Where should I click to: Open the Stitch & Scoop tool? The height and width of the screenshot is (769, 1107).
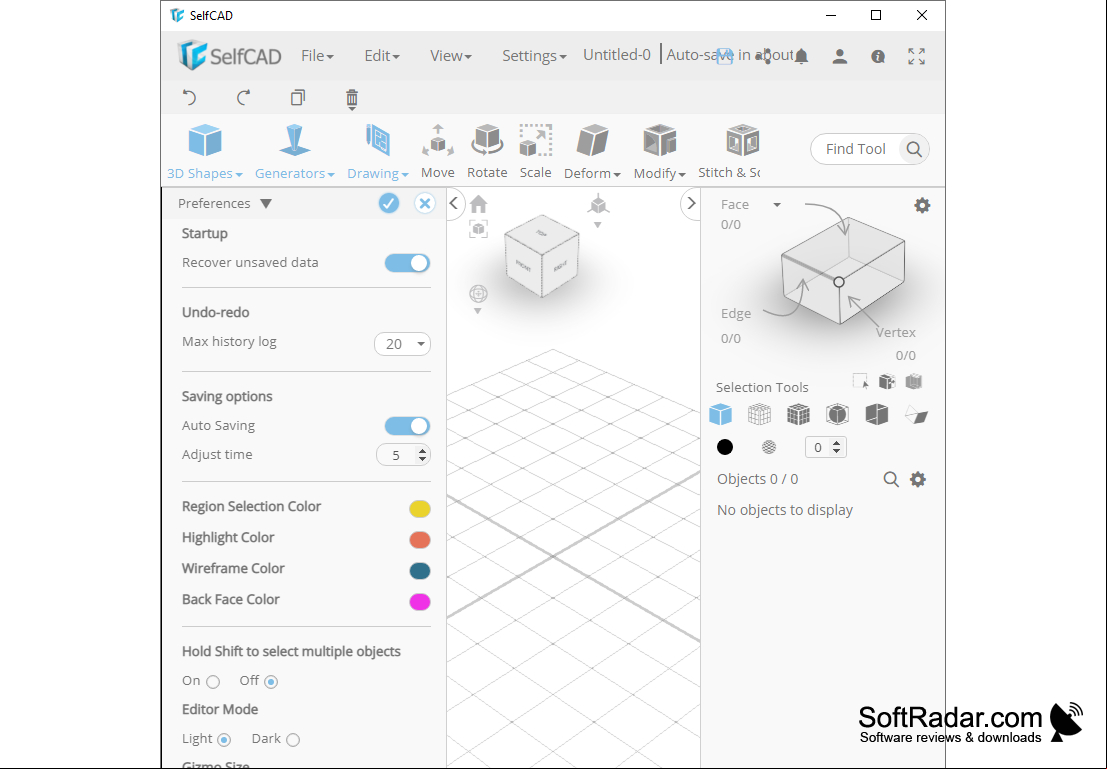click(x=729, y=151)
